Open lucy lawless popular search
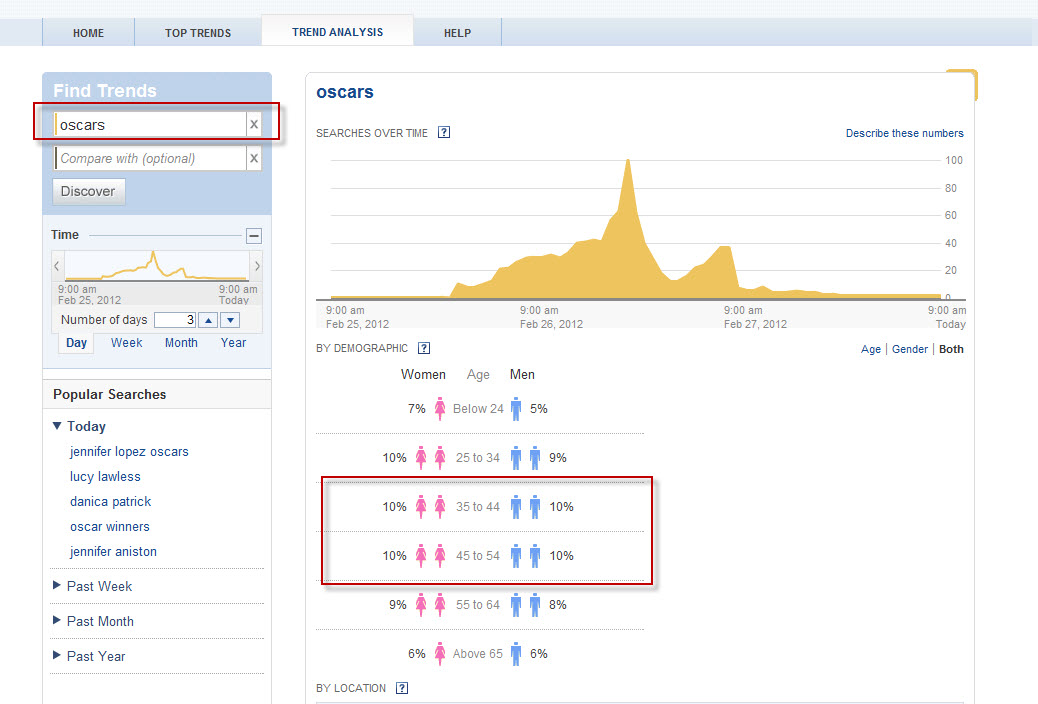Viewport: 1038px width, 704px height. click(105, 477)
